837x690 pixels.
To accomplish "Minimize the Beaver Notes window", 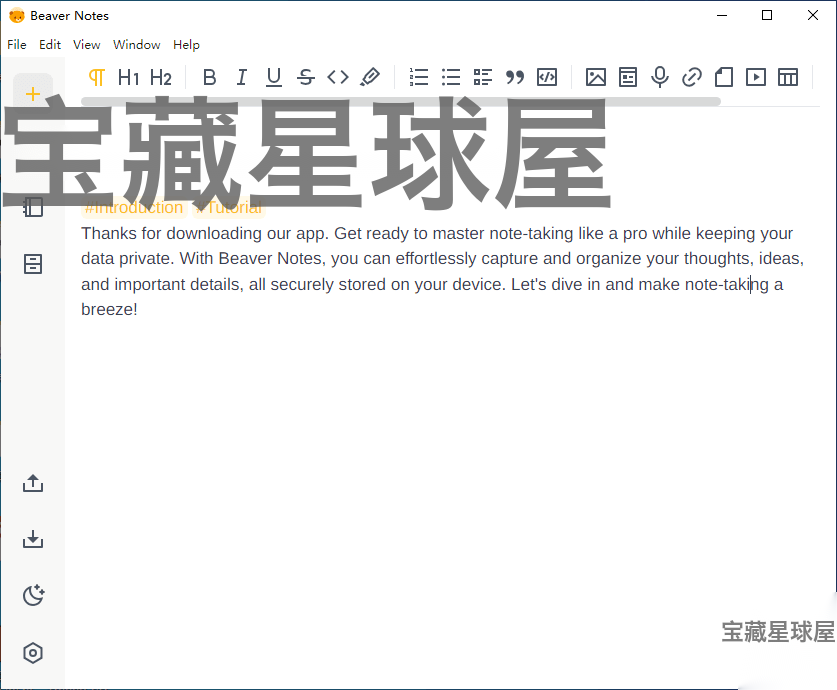I will click(x=722, y=15).
